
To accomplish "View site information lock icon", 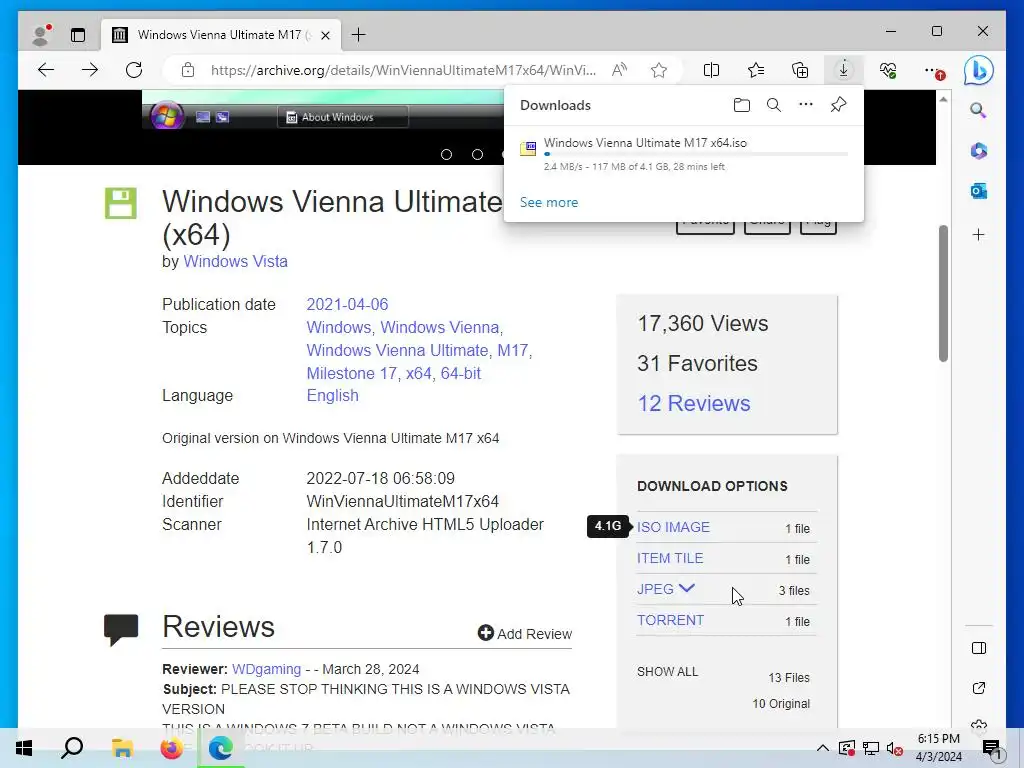I will [188, 70].
